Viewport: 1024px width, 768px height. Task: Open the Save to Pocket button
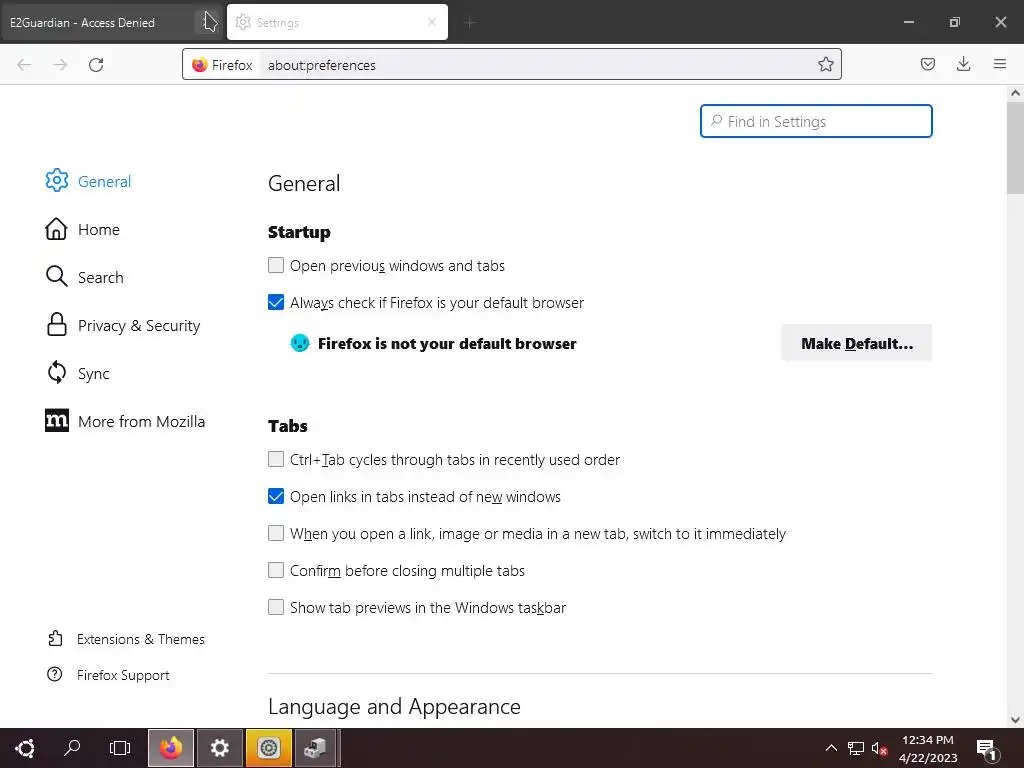927,64
